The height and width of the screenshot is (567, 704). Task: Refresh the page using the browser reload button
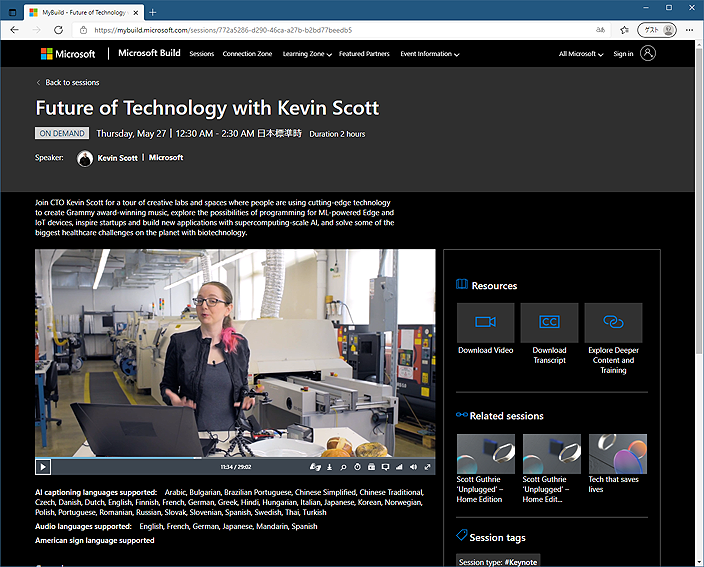tap(55, 30)
